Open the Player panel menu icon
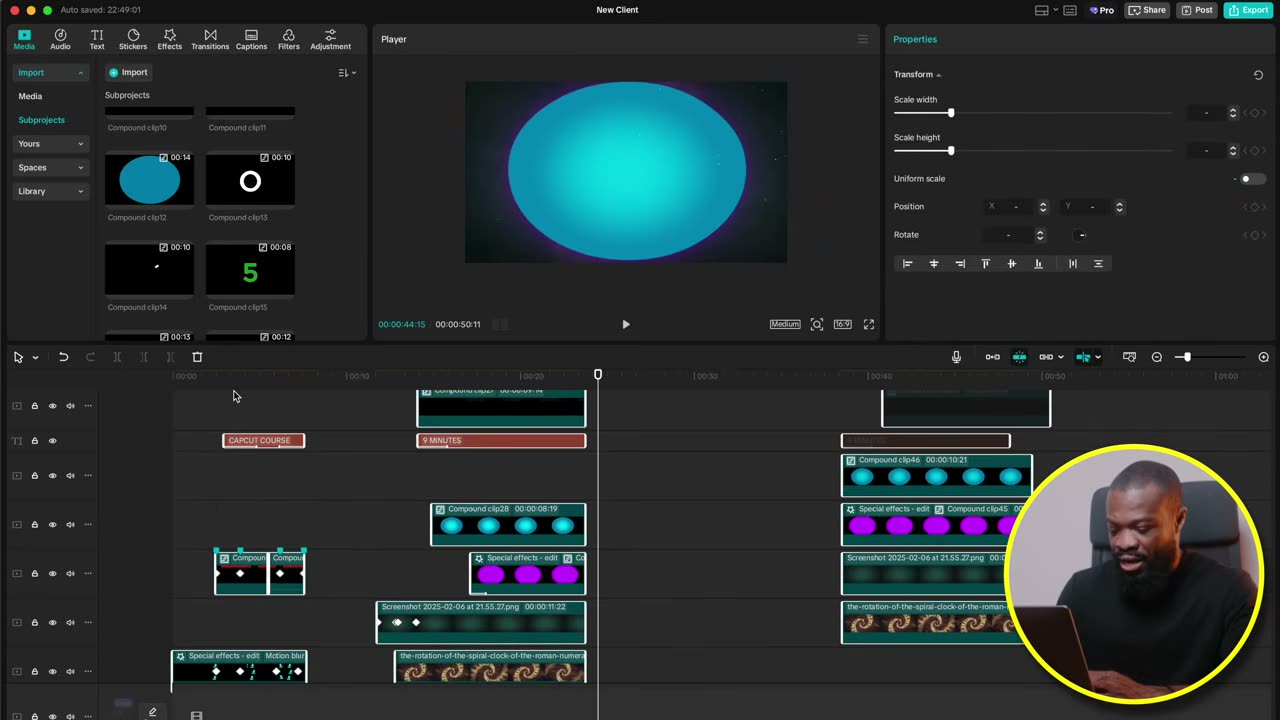The height and width of the screenshot is (720, 1280). 863,39
